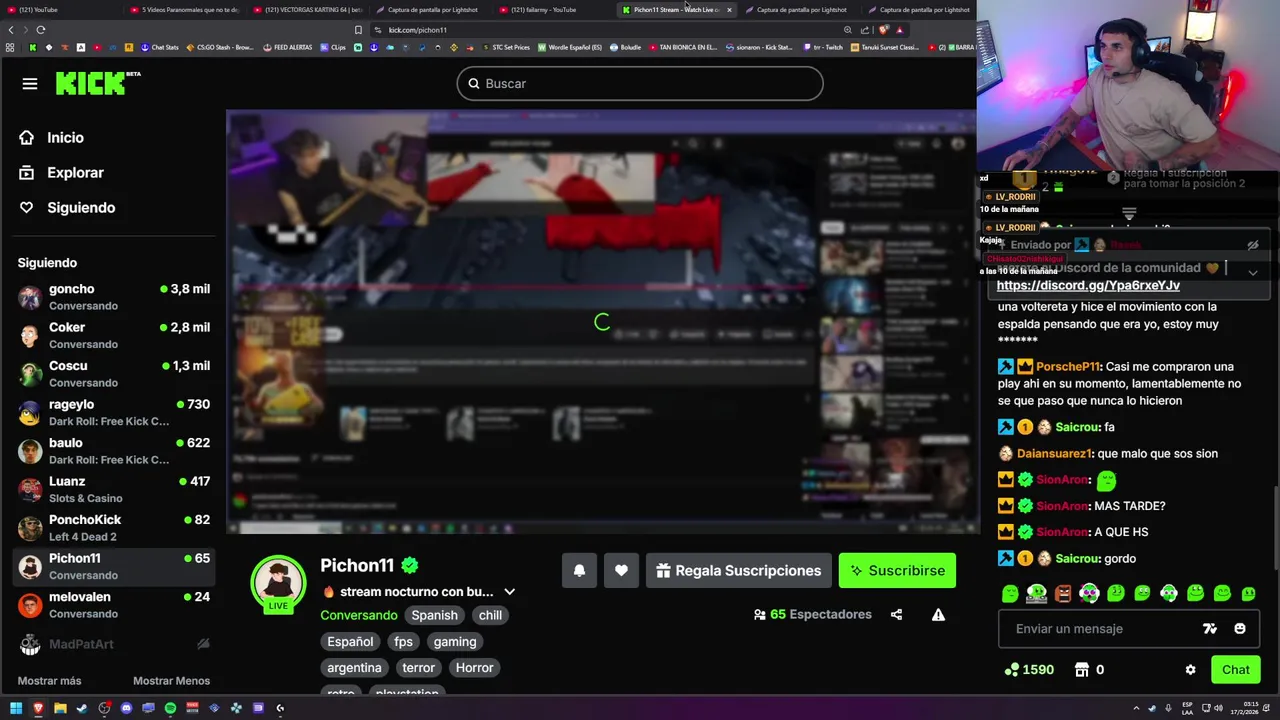Open Explorar in the sidebar
Viewport: 1280px width, 720px height.
pyautogui.click(x=75, y=173)
